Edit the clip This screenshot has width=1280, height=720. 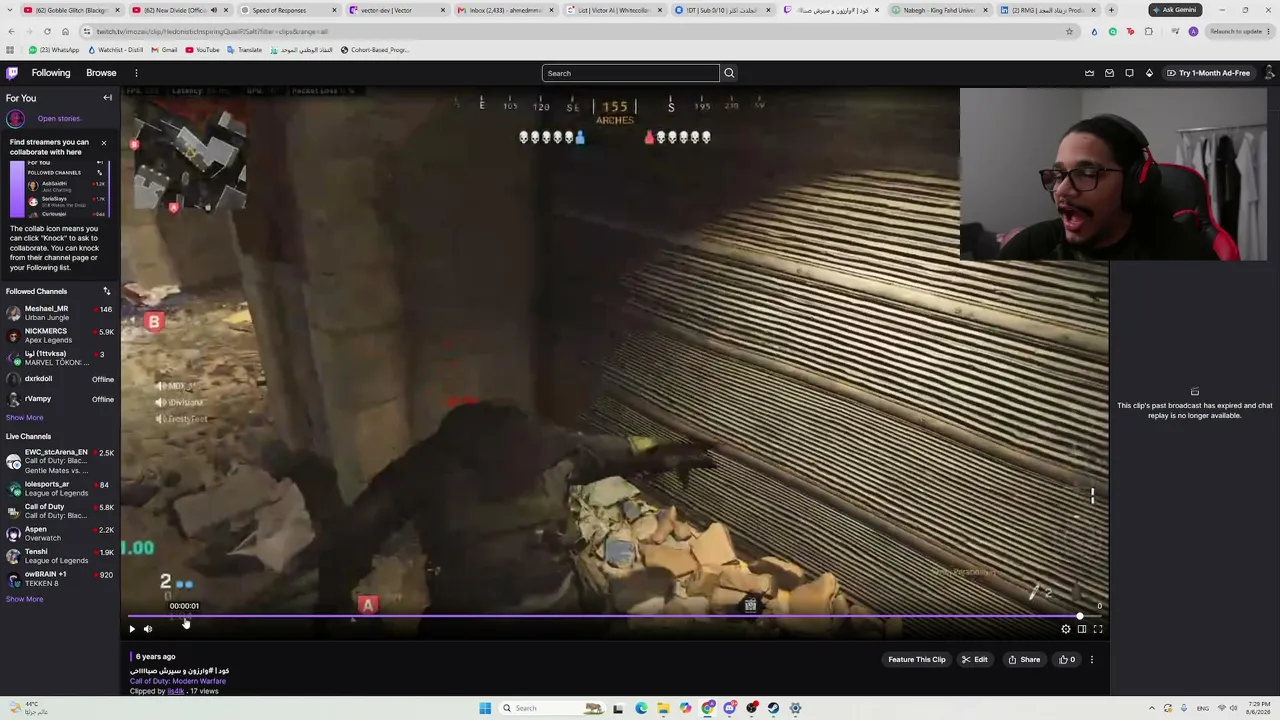point(975,660)
